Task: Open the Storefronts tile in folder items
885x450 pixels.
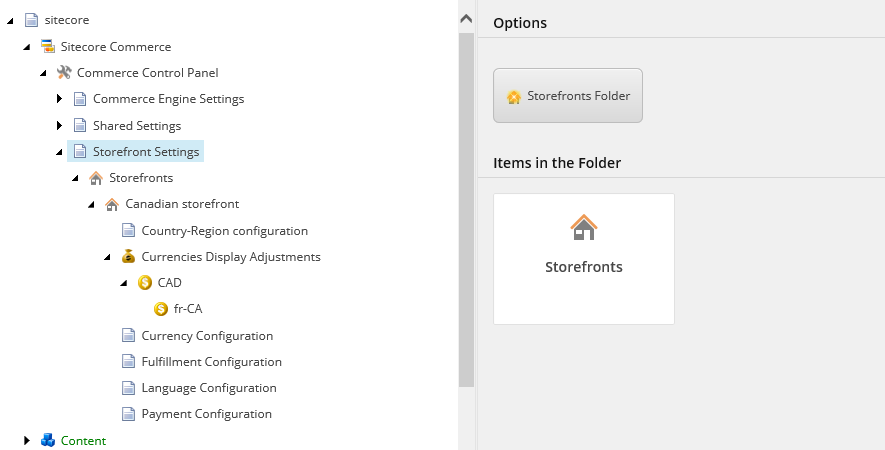Action: 584,259
